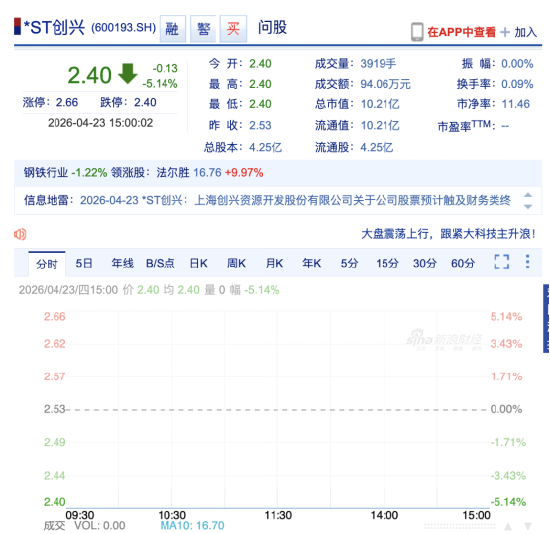Click 换手率 value 0.09%
The width and height of the screenshot is (550, 534).
pos(517,84)
